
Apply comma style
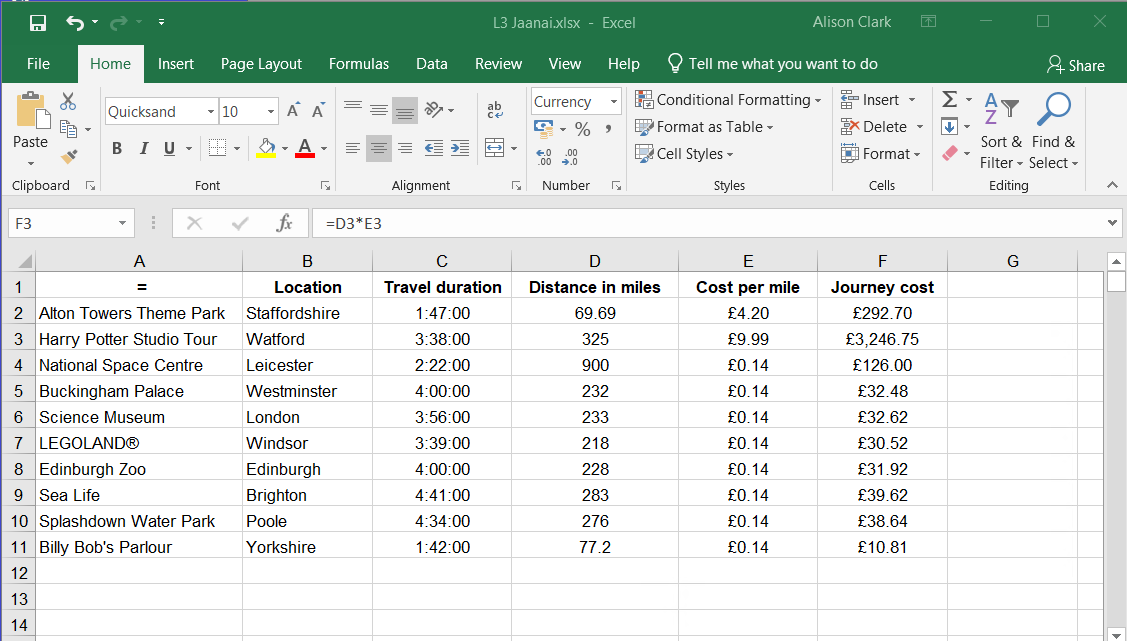609,129
